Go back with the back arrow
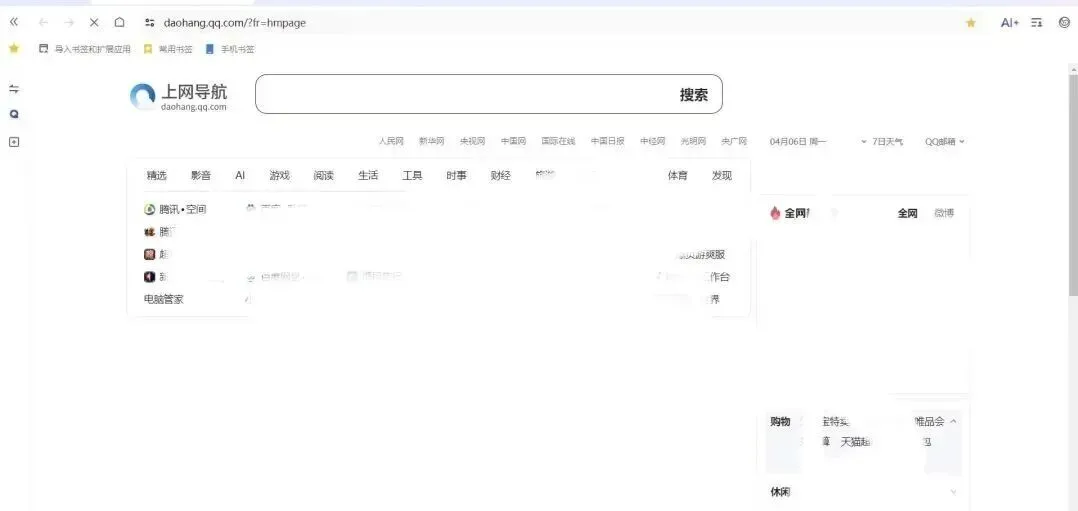1078x511 pixels. (43, 22)
